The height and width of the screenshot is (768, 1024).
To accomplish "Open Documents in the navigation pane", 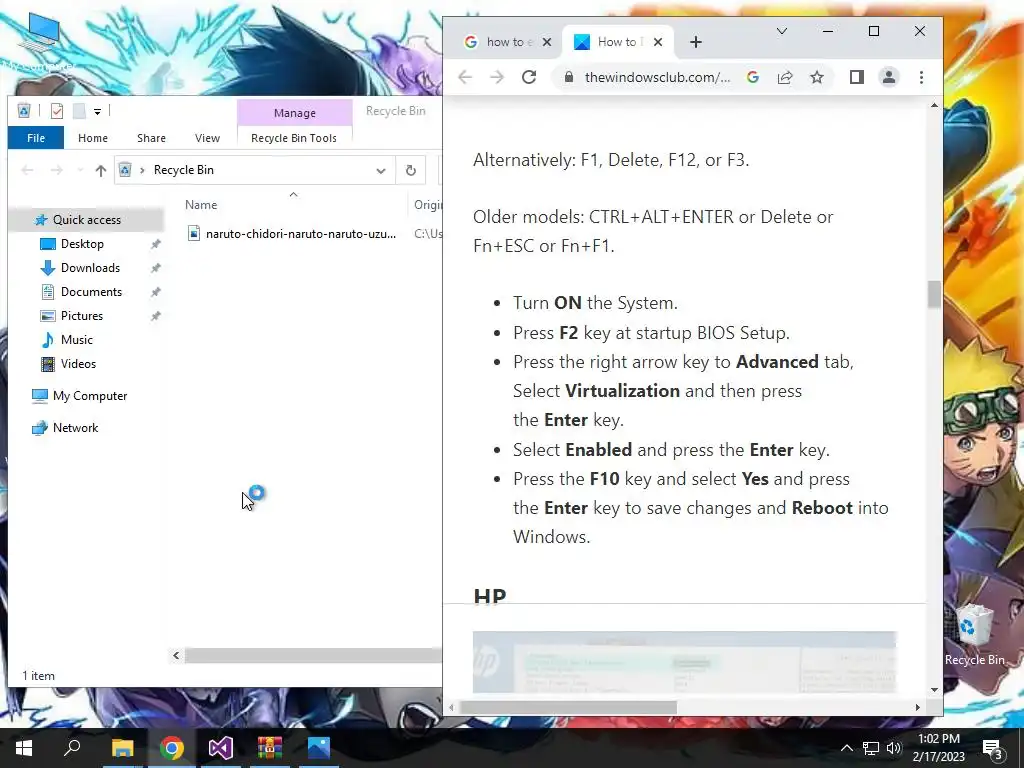I will (91, 292).
